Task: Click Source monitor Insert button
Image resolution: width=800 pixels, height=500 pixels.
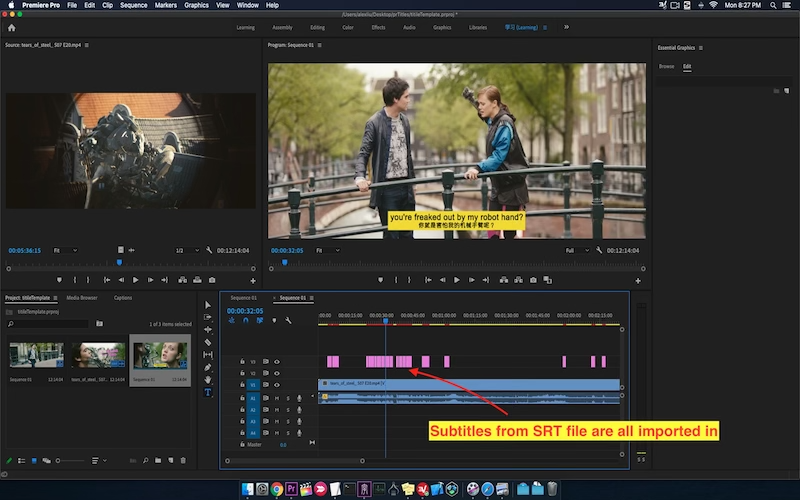Action: 182,280
